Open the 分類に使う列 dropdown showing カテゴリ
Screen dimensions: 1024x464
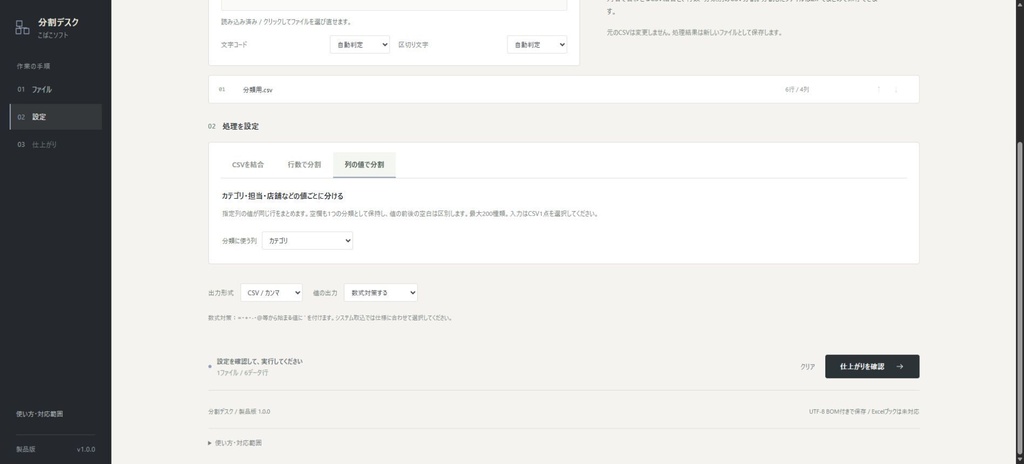click(x=308, y=240)
